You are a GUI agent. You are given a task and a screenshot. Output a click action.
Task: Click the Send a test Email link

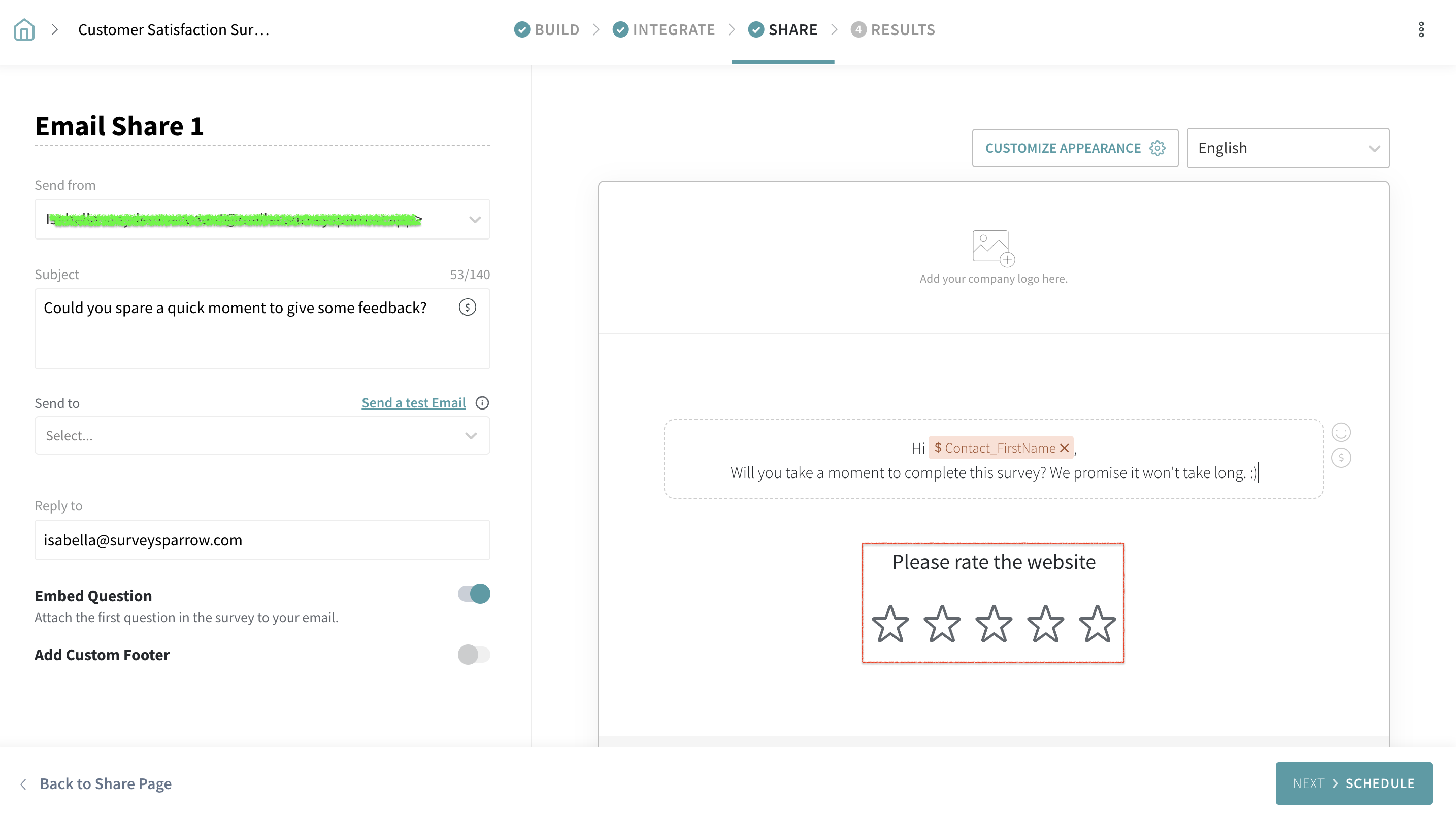click(413, 403)
